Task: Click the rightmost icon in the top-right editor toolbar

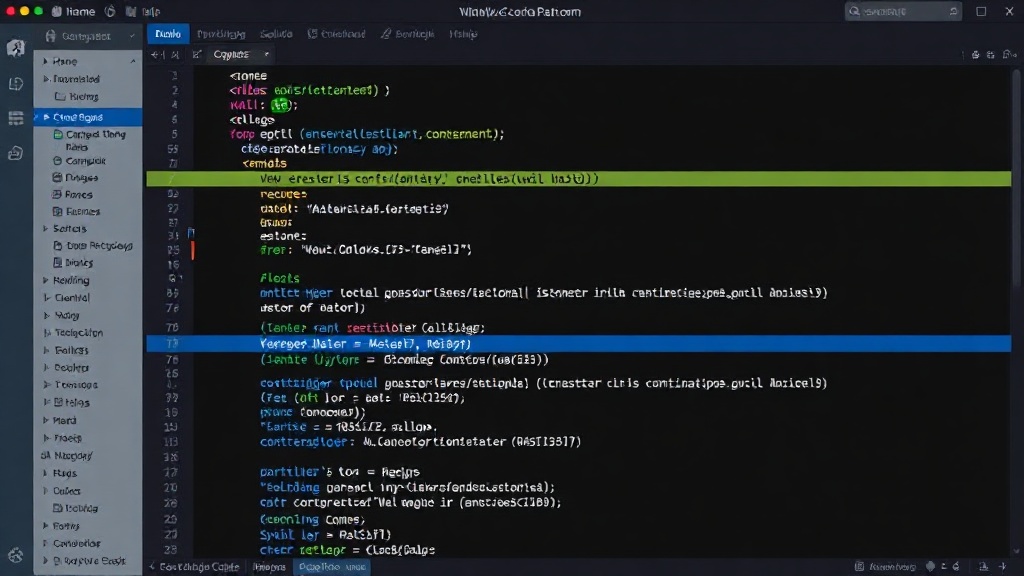Action: point(1009,55)
